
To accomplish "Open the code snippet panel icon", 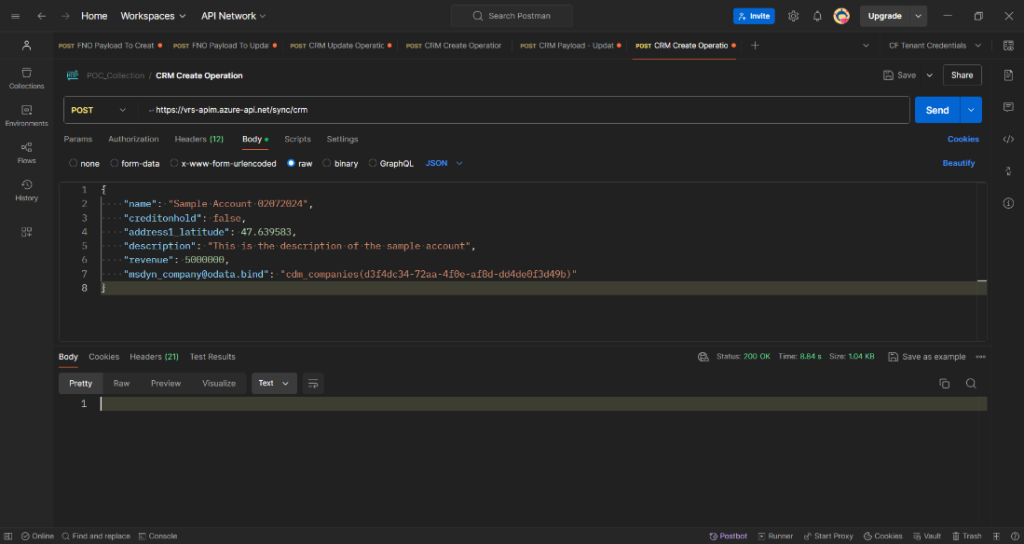I will [x=1008, y=138].
